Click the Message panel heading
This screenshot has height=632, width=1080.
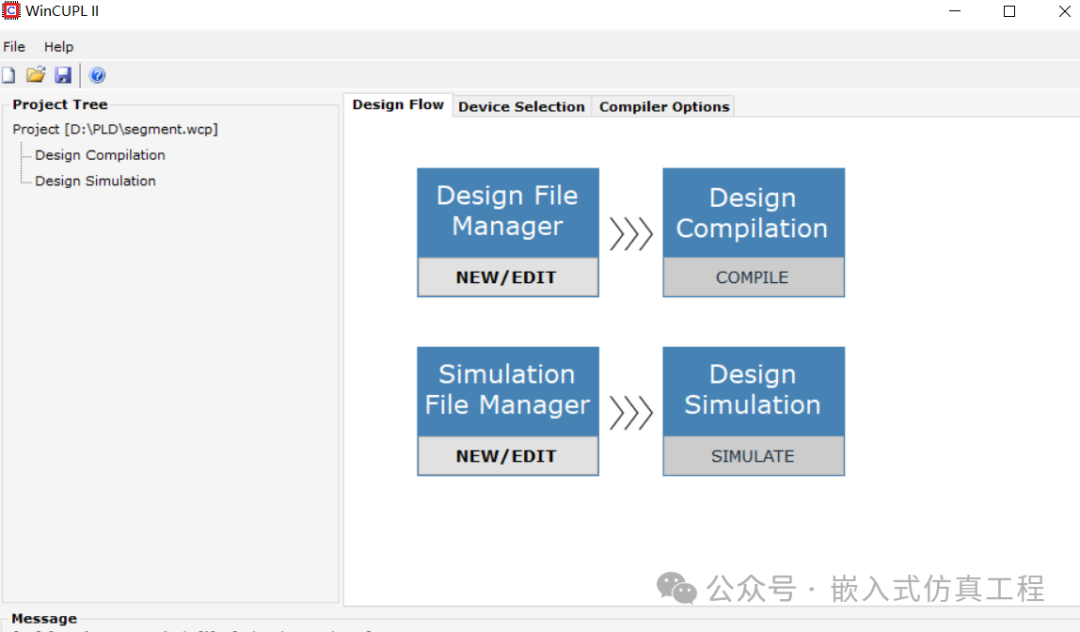(44, 618)
